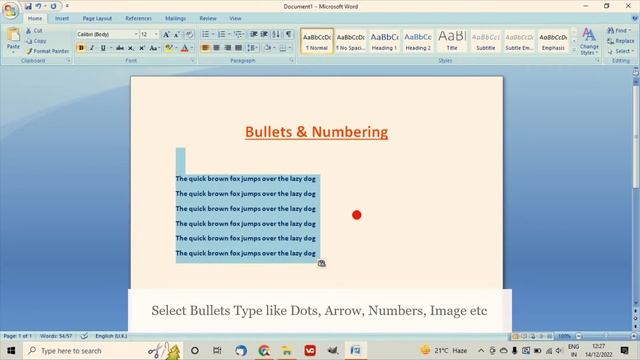Image resolution: width=640 pixels, height=360 pixels.
Task: Click the Sort icon
Action: 276,35
